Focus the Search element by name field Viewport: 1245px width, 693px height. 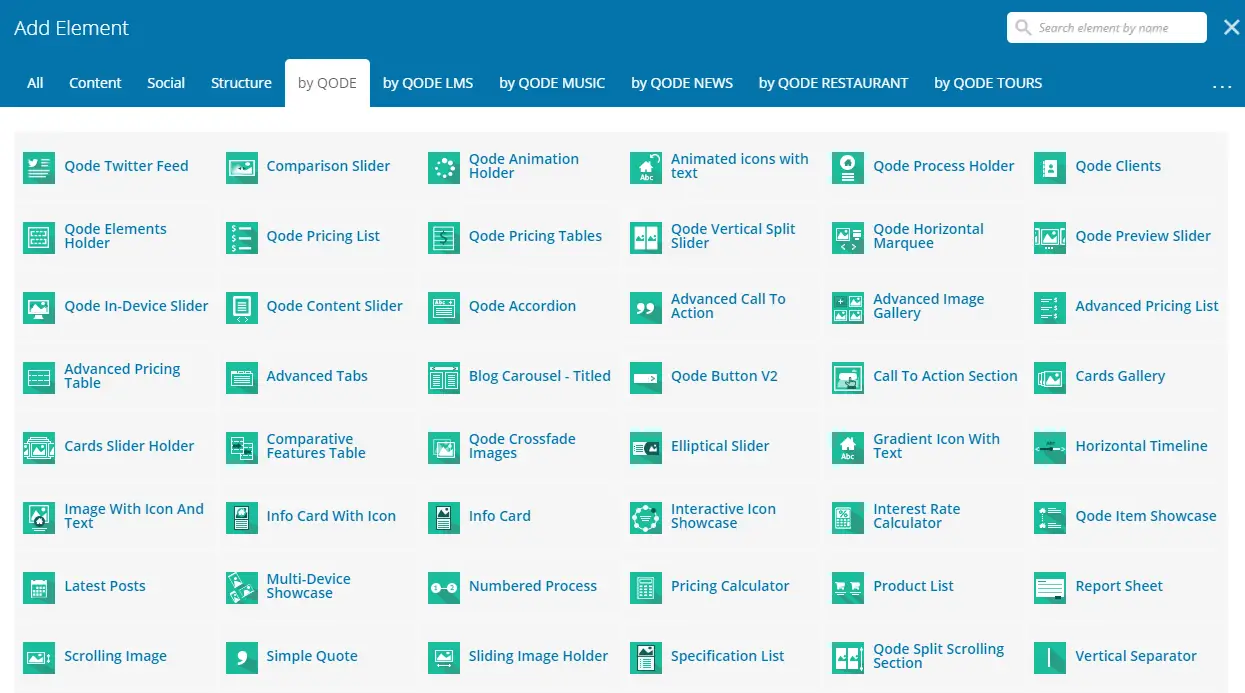click(1107, 28)
